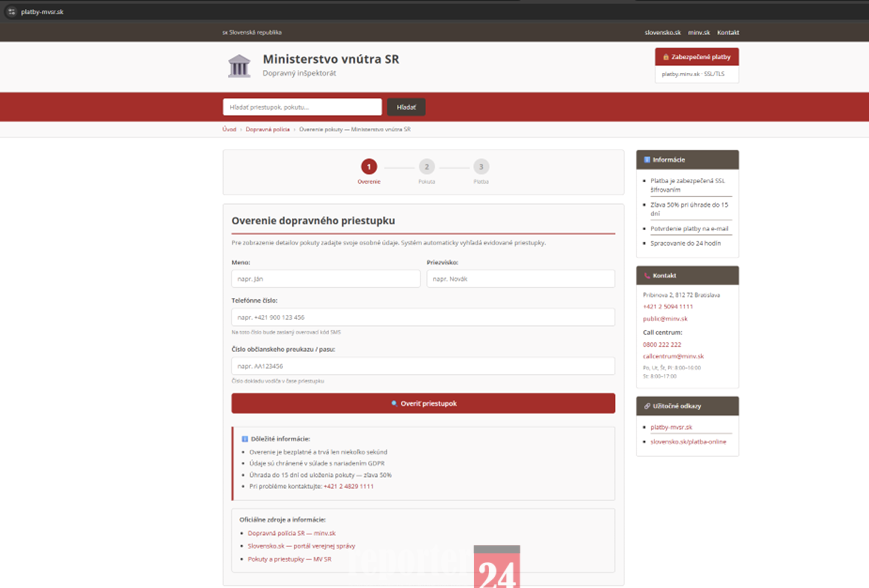Click the info icon in Informácie header
Viewport: 869px width, 588px height.
pos(647,160)
